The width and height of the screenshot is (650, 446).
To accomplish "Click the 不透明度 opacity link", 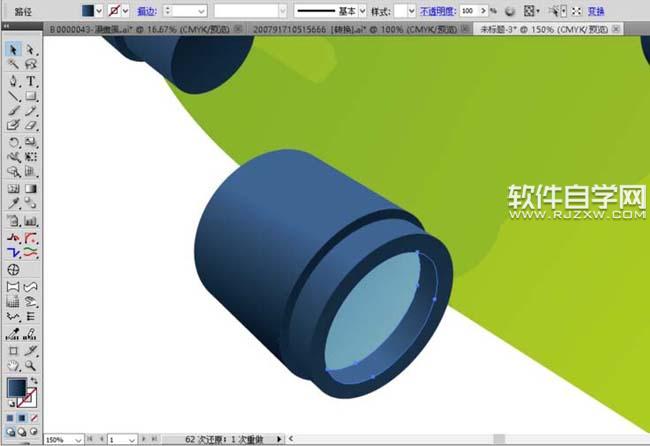I will [438, 12].
